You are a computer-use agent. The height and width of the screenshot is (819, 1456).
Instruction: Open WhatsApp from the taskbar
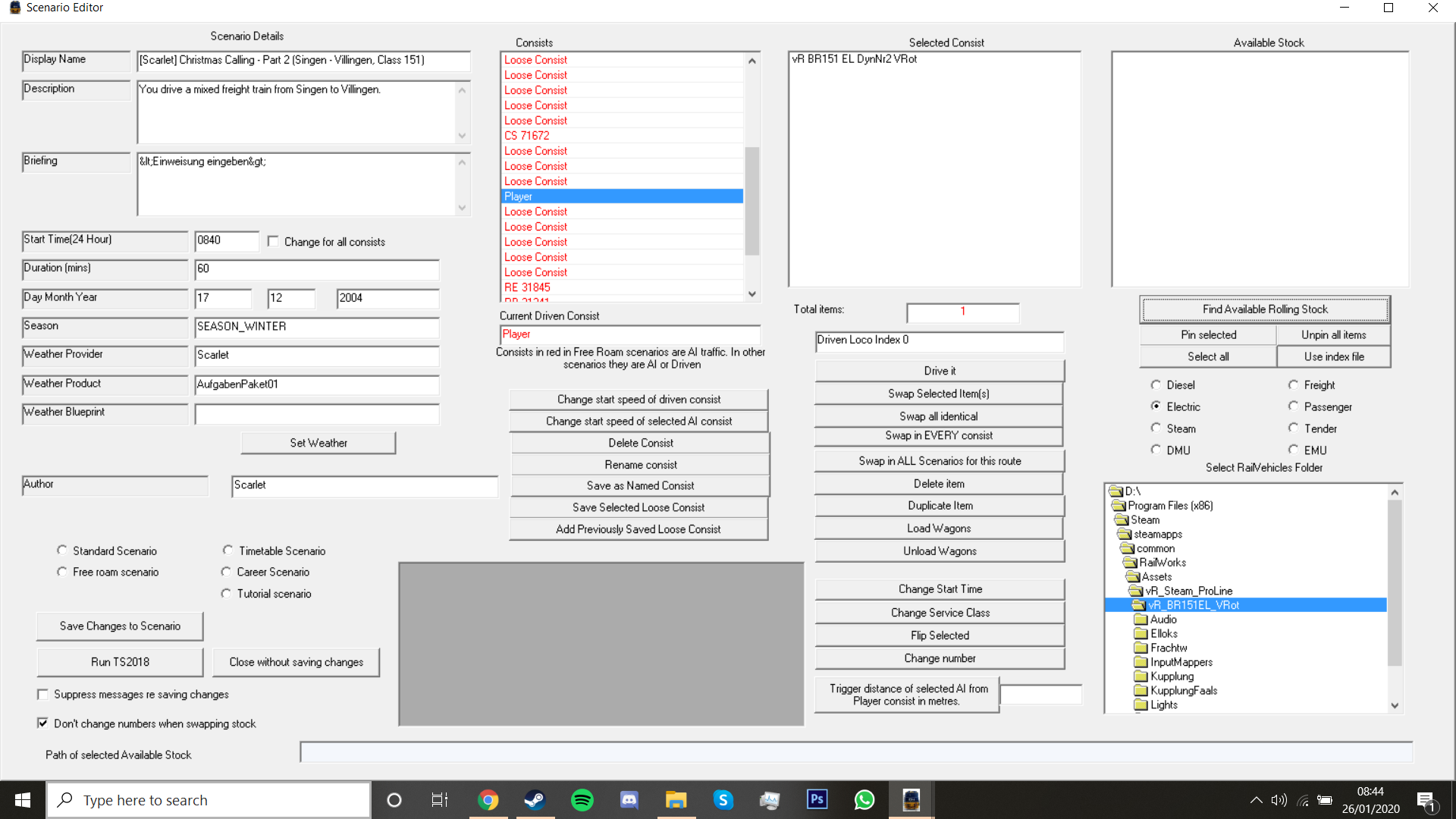[864, 800]
